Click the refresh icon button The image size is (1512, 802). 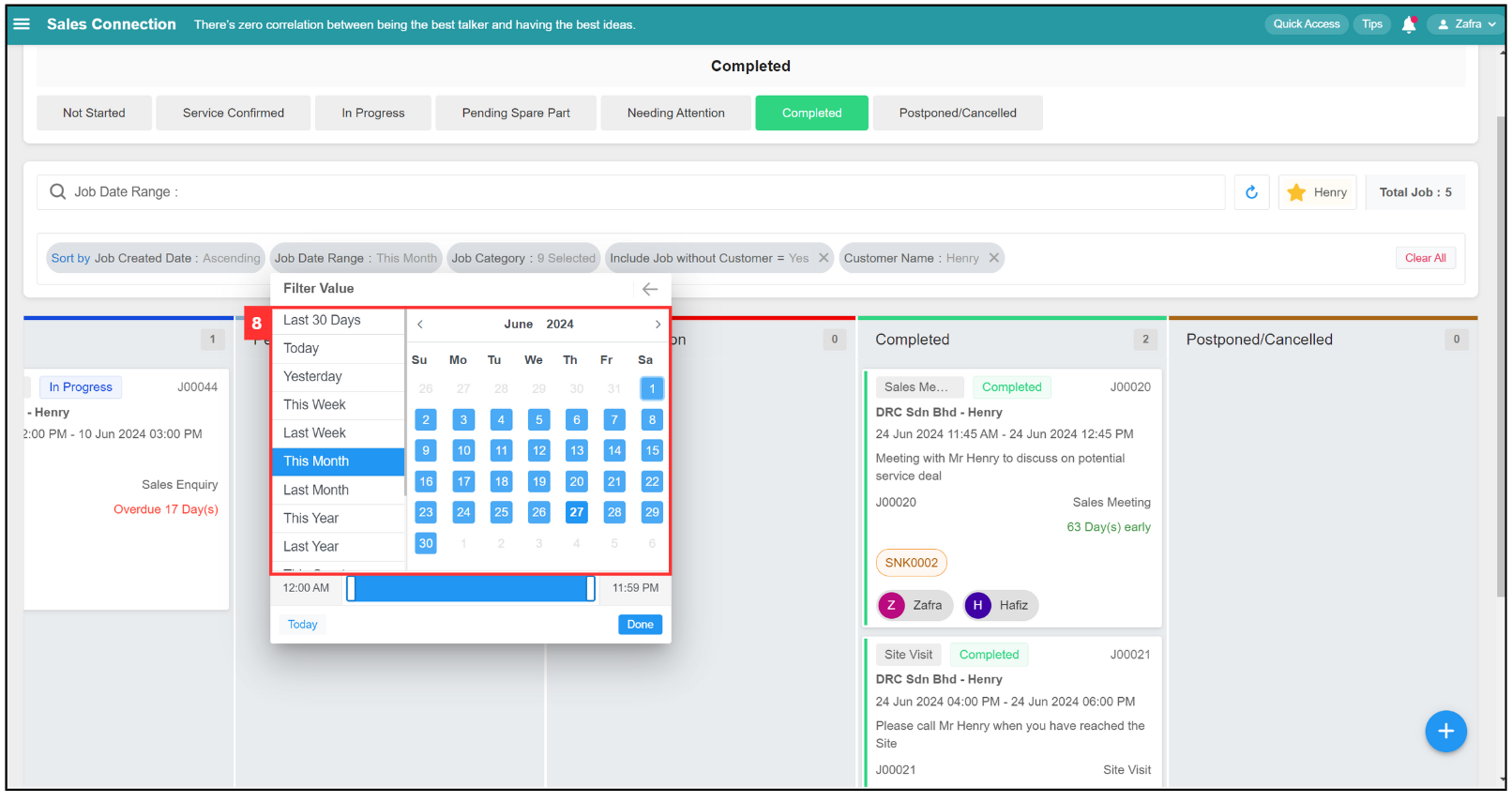(x=1251, y=192)
